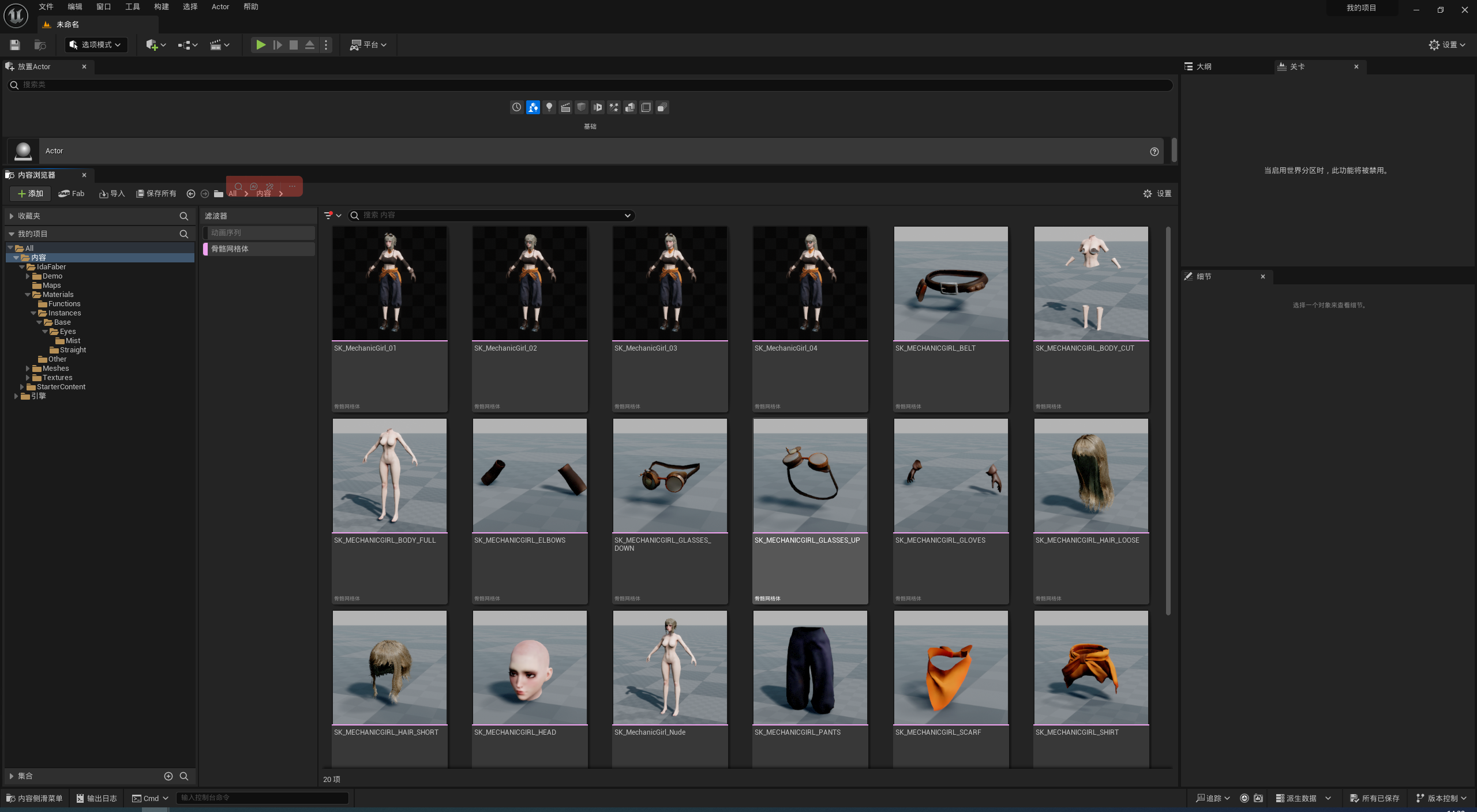This screenshot has width=1477, height=812.
Task: Expand the 收藏夹 section
Action: coord(12,216)
